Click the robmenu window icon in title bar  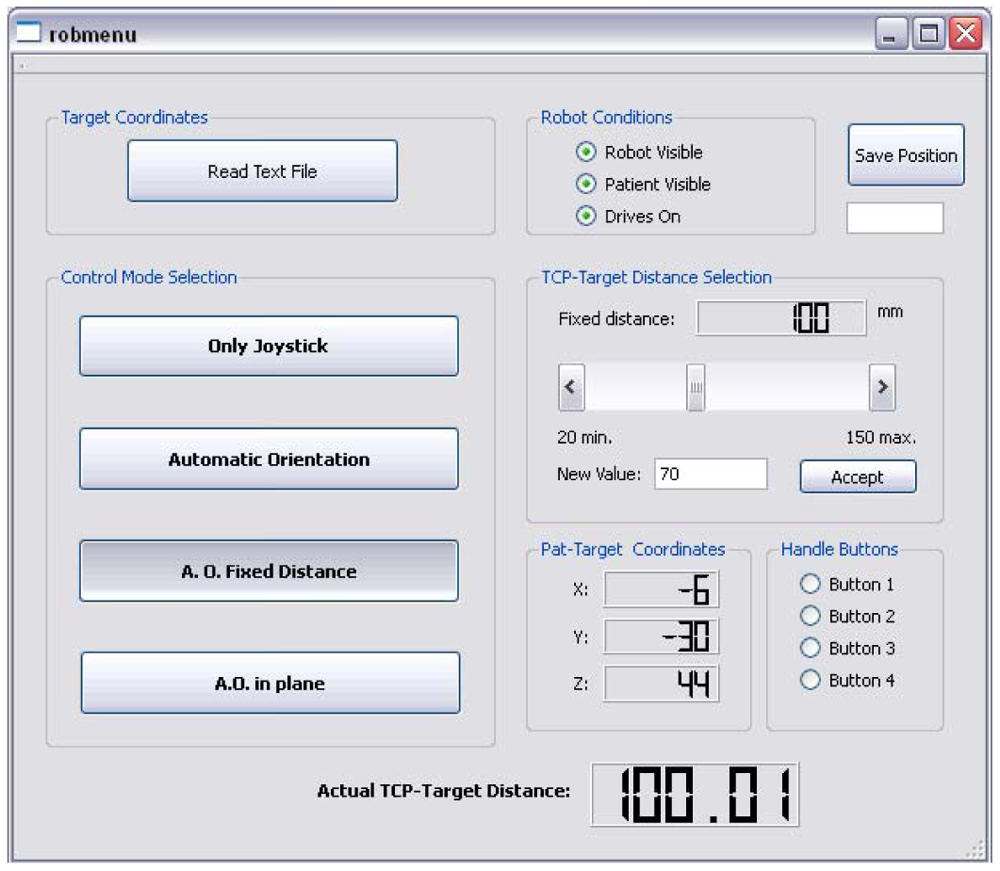[29, 34]
